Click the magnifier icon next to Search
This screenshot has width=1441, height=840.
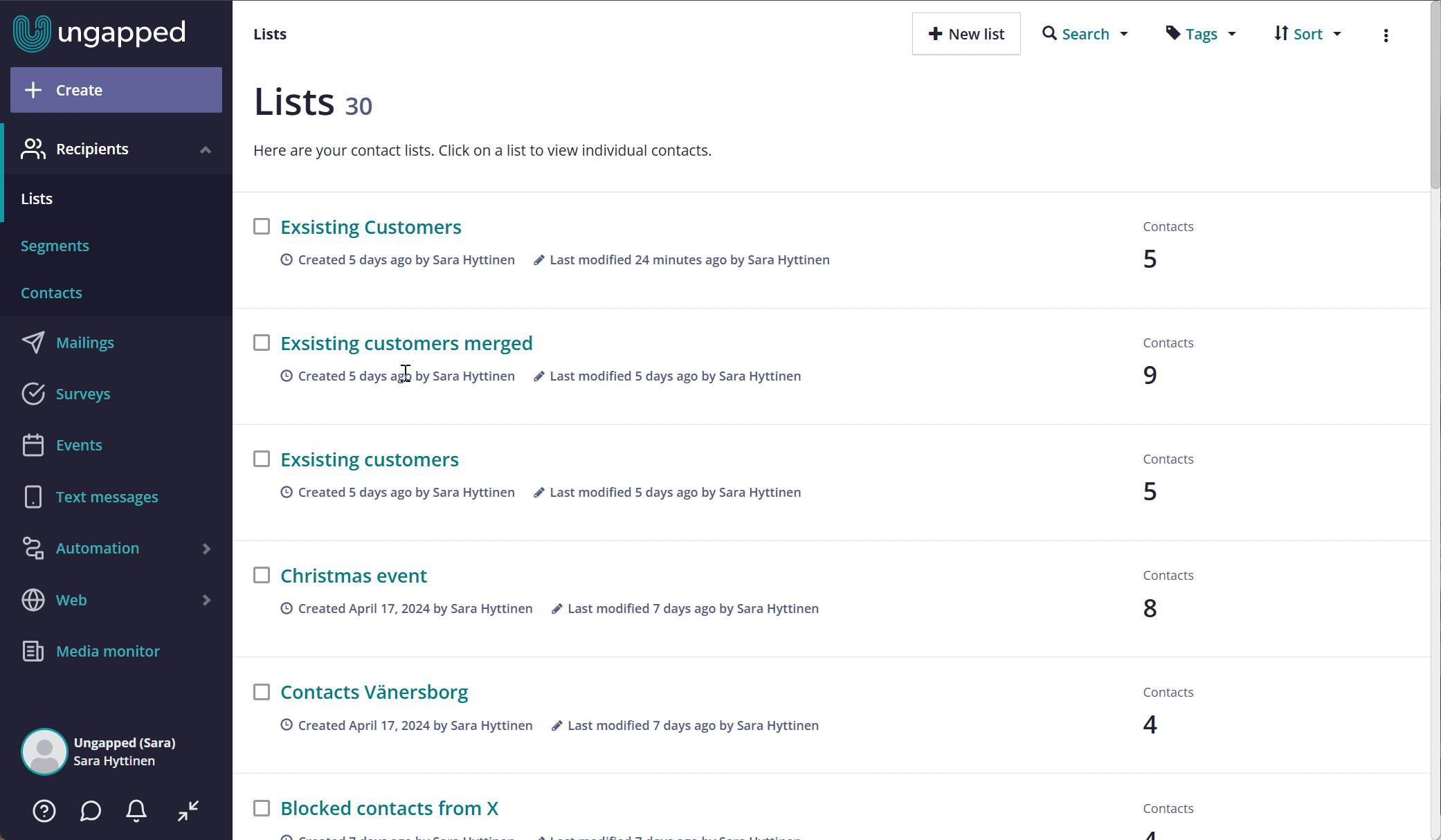[1049, 33]
